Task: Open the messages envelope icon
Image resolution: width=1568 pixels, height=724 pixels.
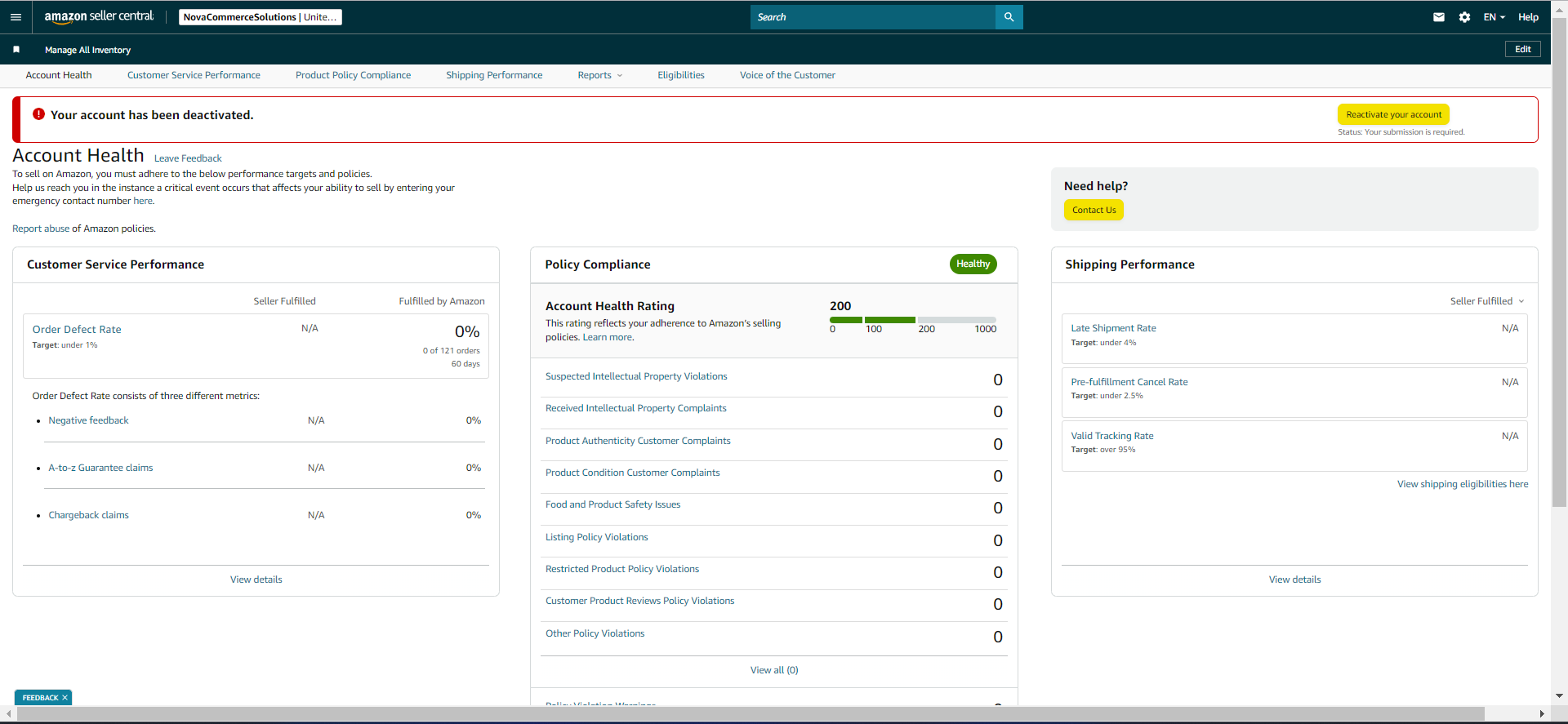Action: (1439, 17)
